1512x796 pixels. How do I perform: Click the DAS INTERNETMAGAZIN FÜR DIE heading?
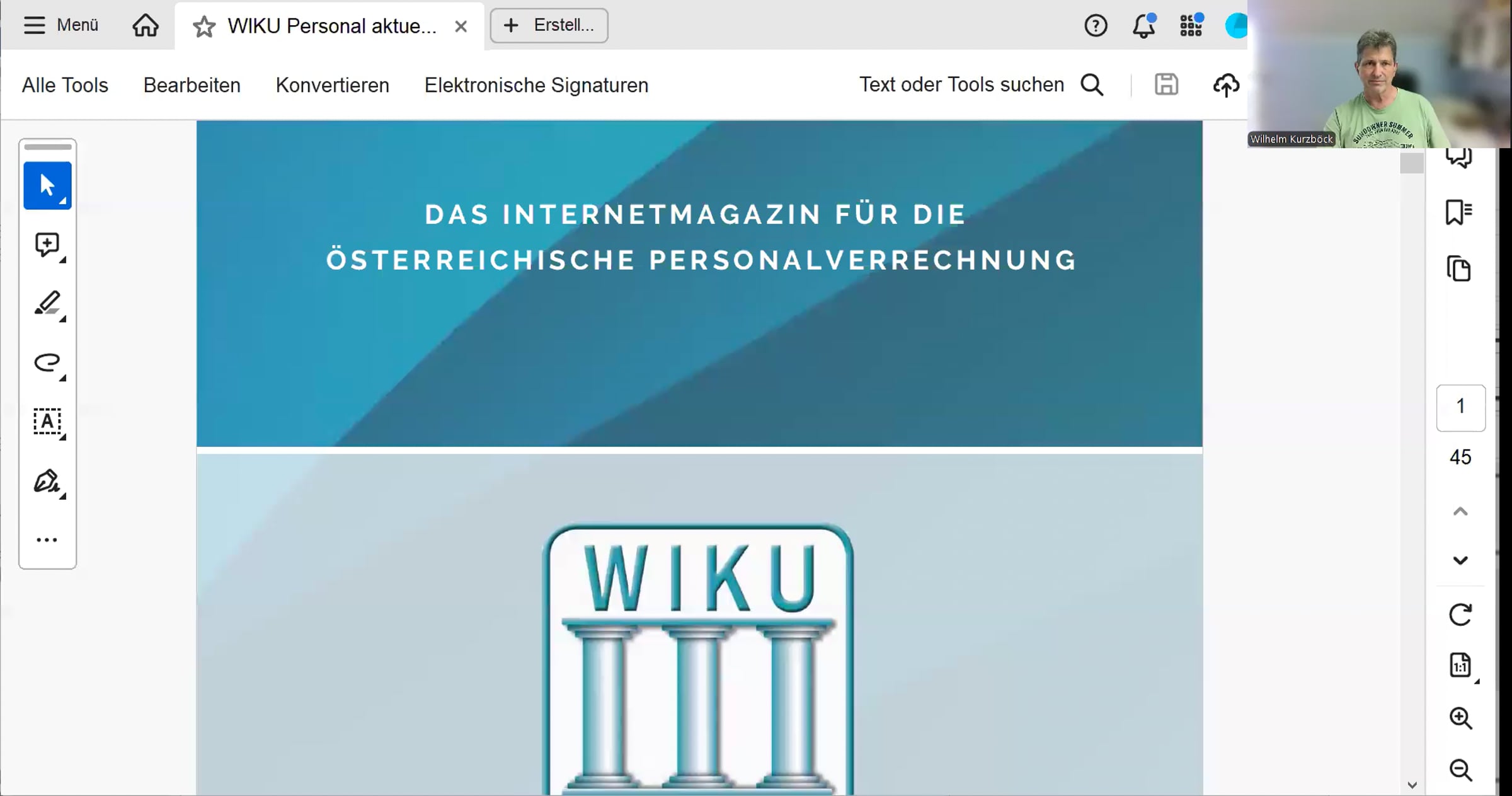pyautogui.click(x=696, y=214)
